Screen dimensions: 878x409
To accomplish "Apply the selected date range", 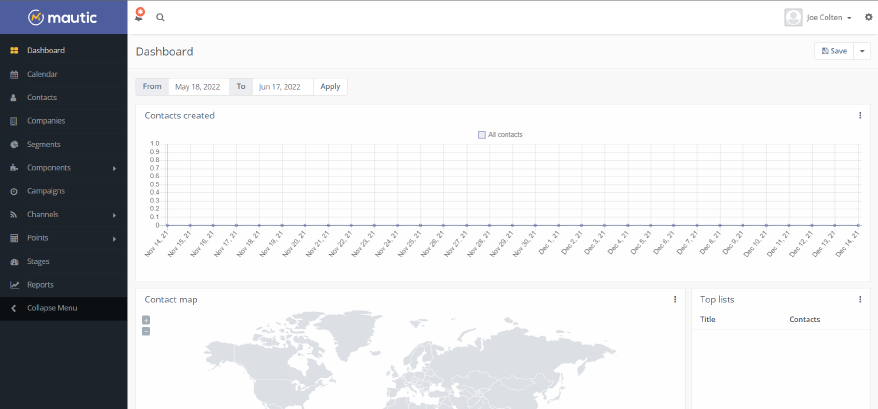I will 330,87.
